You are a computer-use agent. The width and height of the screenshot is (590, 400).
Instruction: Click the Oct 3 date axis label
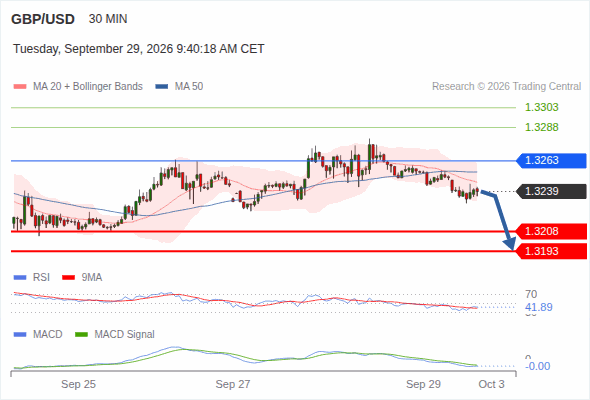pyautogui.click(x=491, y=384)
